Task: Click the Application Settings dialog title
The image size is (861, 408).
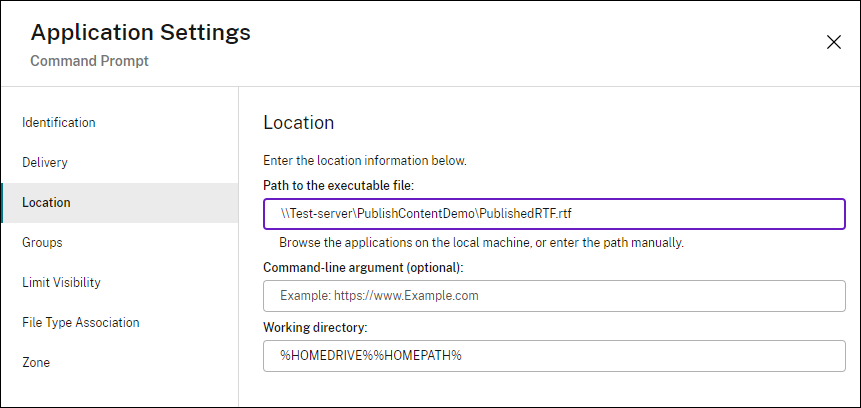Action: (x=140, y=32)
